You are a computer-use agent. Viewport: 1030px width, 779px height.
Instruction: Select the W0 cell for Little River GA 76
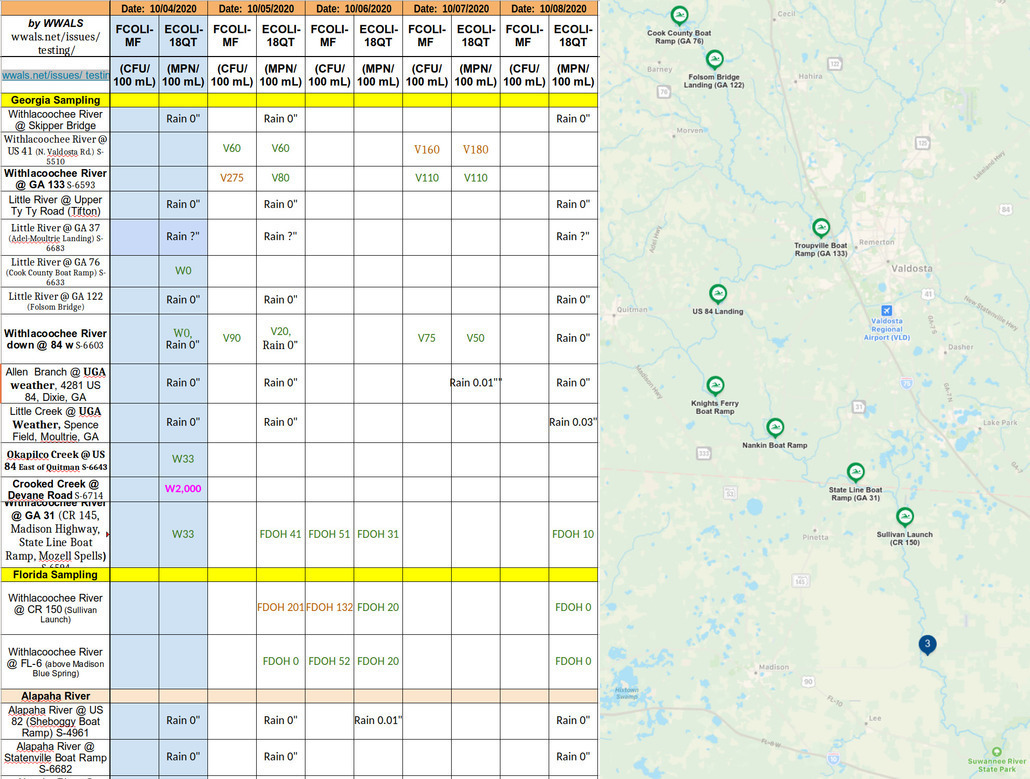183,271
